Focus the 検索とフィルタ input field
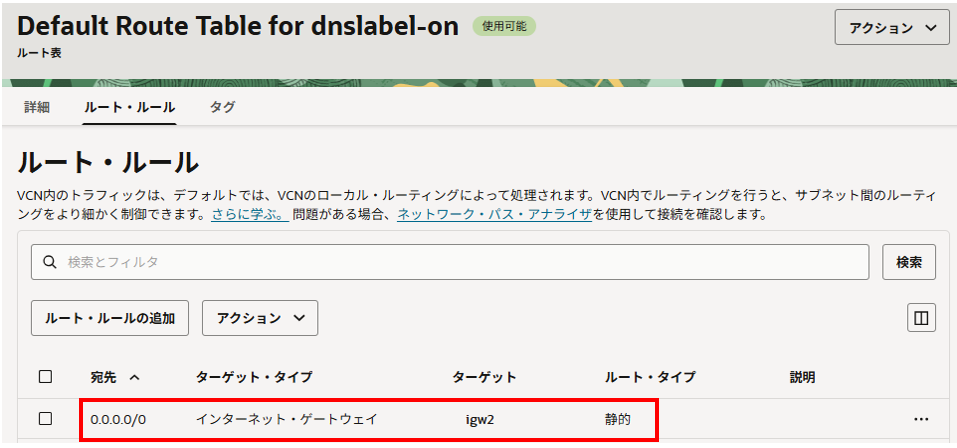Image resolution: width=957 pixels, height=448 pixels. [460, 262]
